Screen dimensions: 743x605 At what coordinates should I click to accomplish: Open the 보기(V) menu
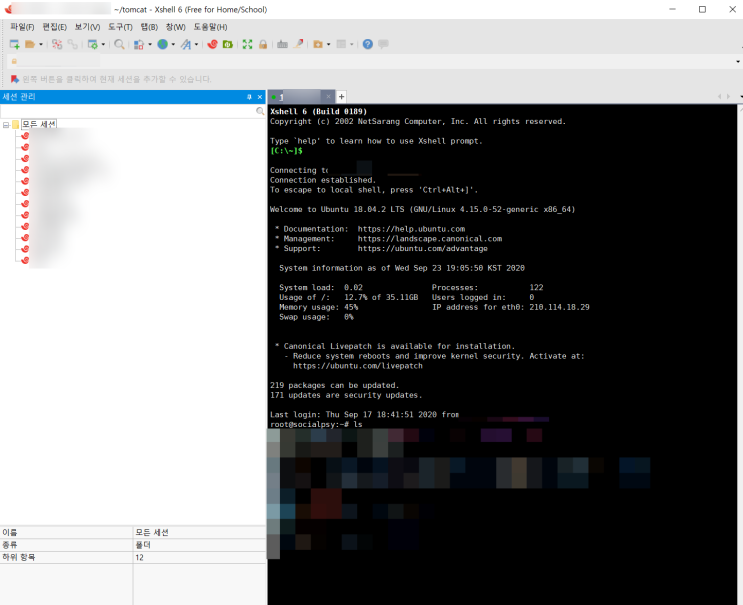[87, 27]
